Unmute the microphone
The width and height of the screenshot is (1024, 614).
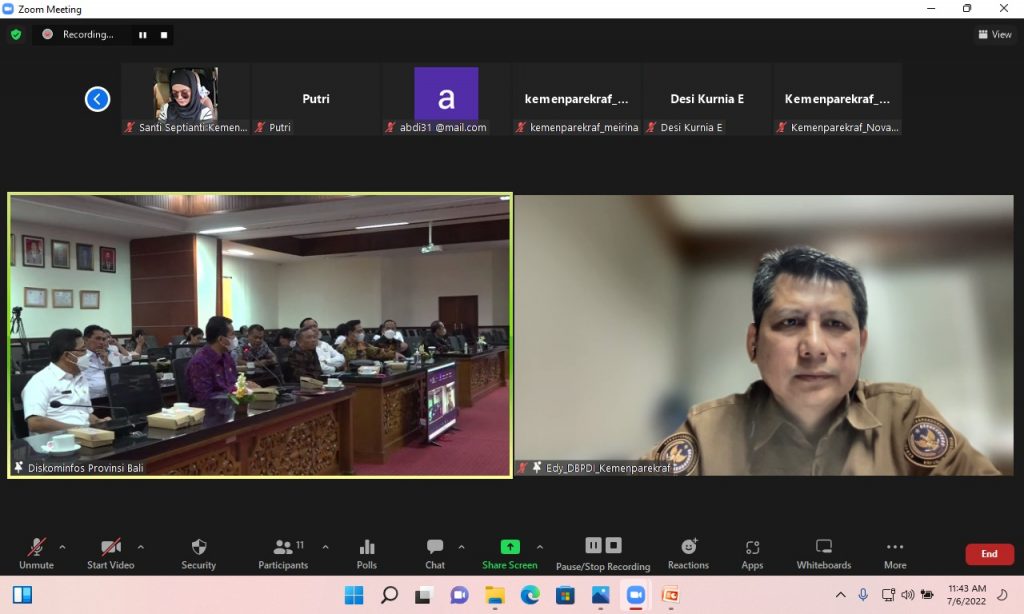[x=36, y=547]
